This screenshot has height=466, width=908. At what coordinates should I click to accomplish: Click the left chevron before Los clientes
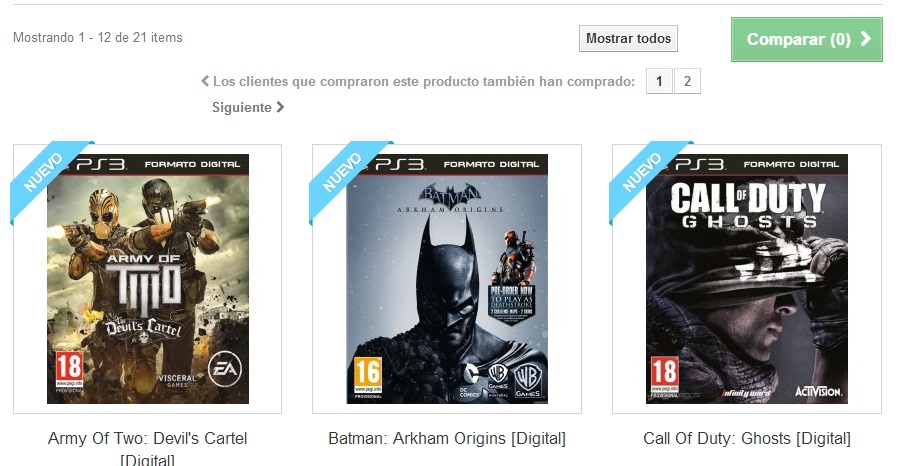pos(205,81)
